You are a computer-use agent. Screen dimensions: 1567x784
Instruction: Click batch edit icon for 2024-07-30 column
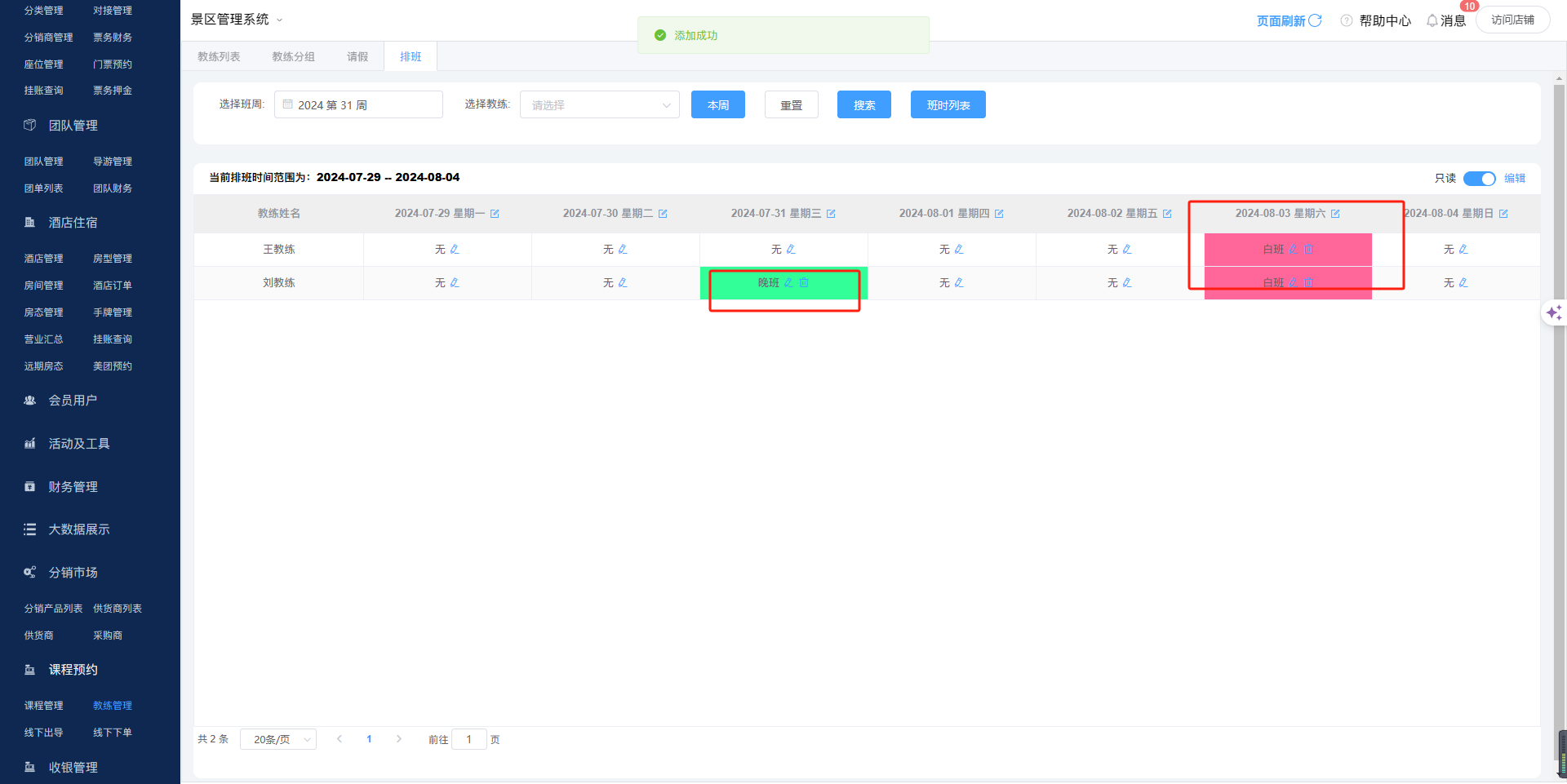point(663,214)
